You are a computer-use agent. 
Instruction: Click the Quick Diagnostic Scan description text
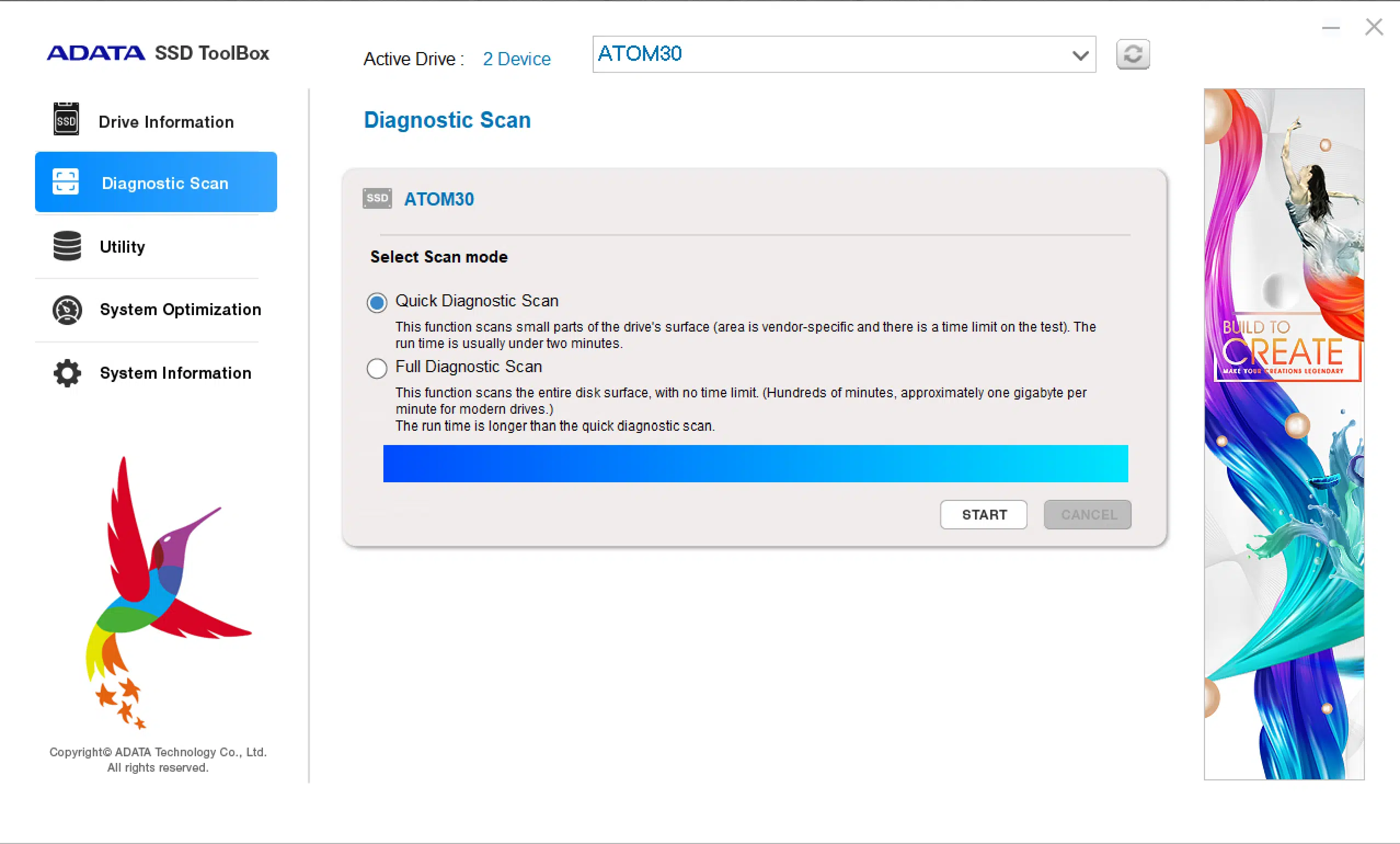click(745, 335)
